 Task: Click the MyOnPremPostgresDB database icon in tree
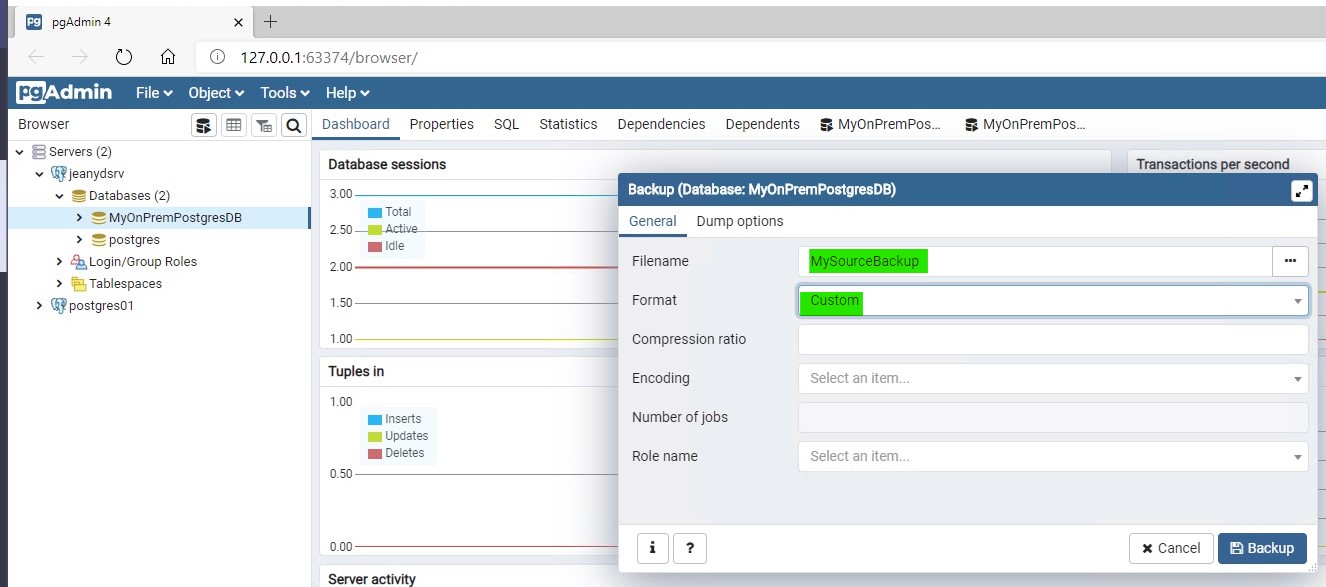[99, 218]
